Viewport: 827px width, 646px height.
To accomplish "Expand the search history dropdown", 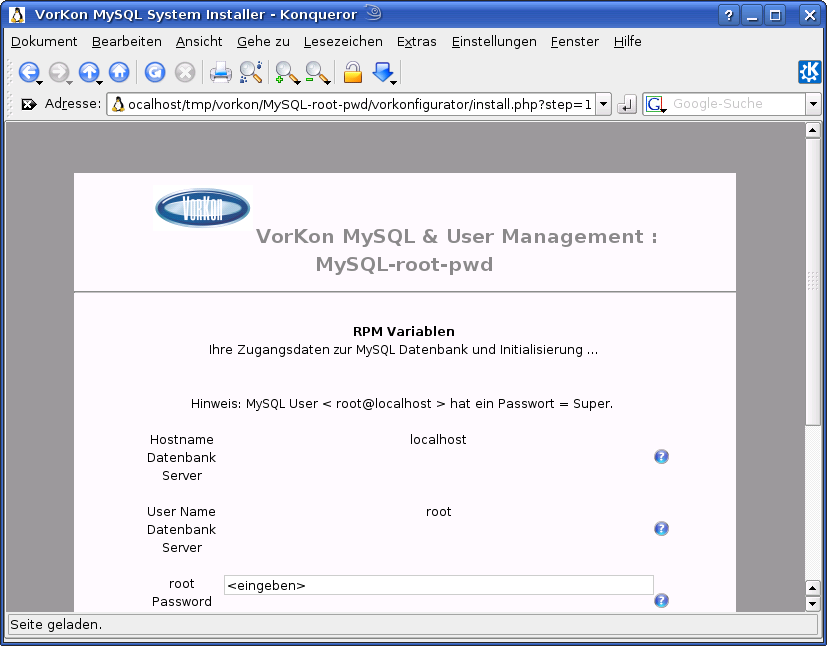I will 812,103.
